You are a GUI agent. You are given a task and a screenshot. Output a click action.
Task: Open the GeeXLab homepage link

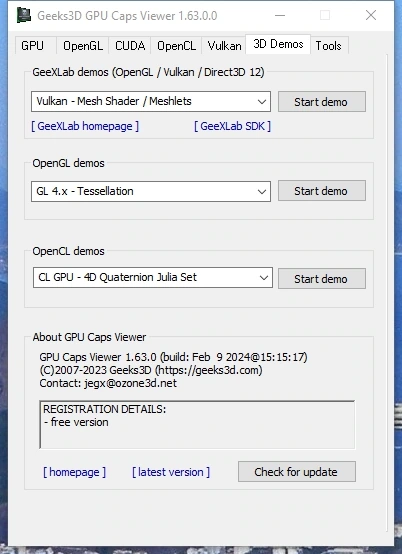click(85, 126)
